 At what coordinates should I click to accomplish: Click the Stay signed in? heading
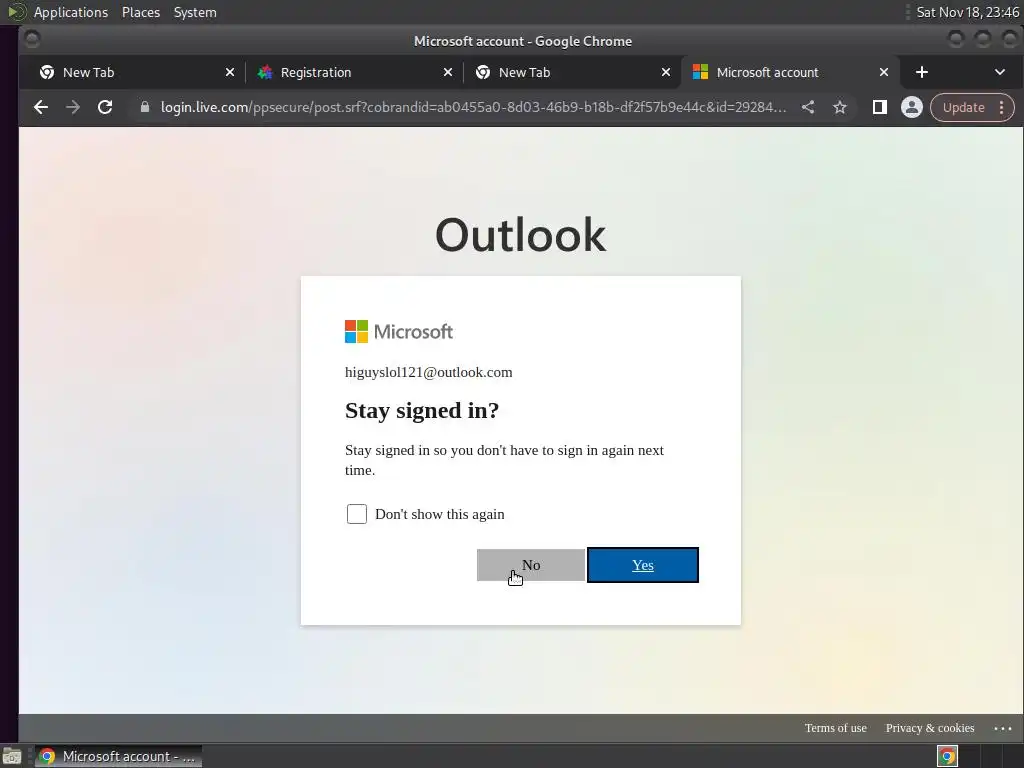pyautogui.click(x=422, y=410)
